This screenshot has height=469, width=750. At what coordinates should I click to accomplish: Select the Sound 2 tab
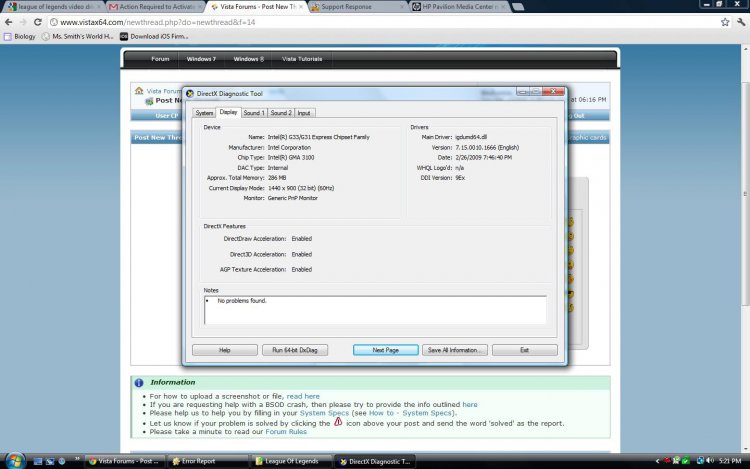tap(281, 113)
